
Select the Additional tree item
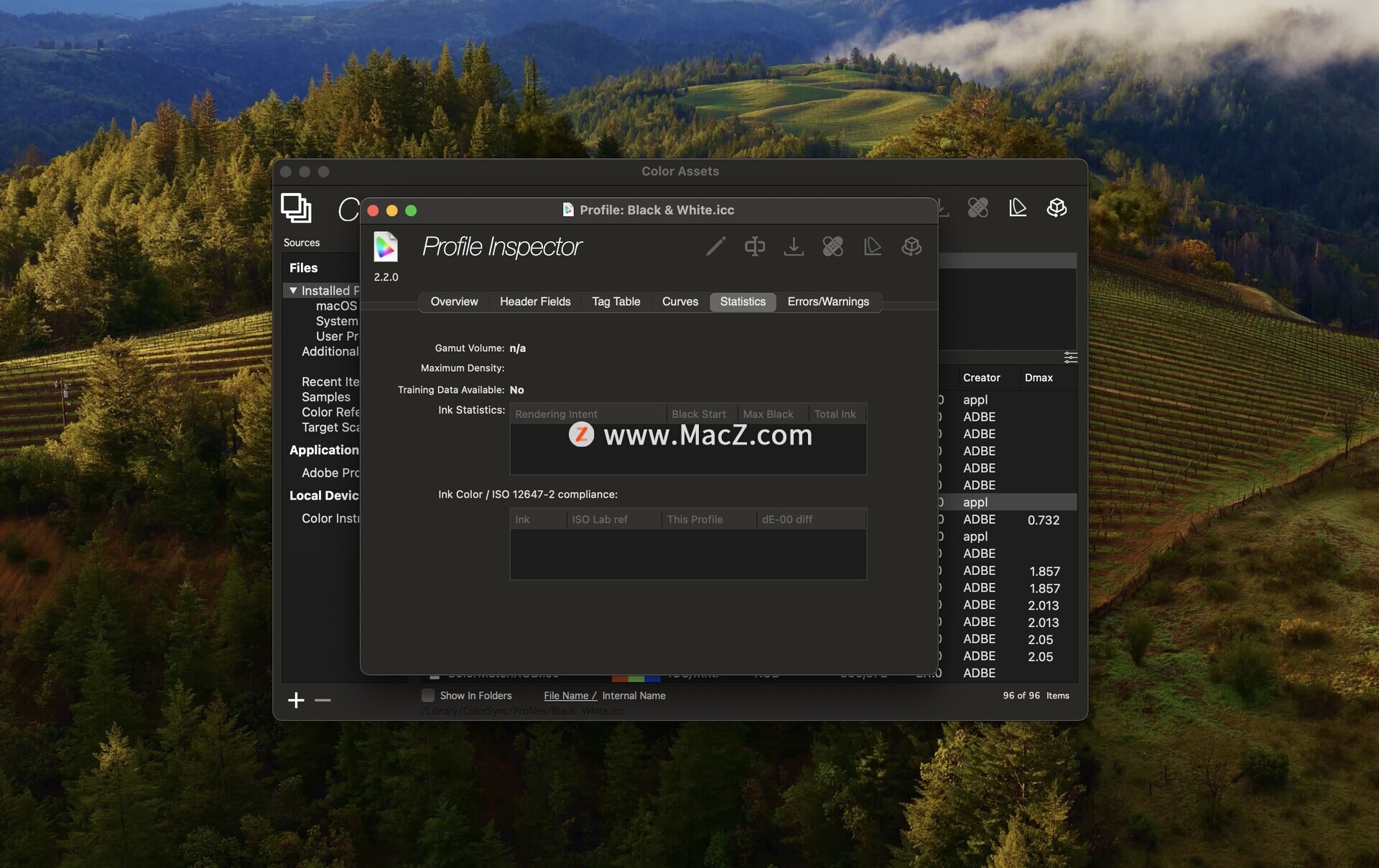click(330, 351)
